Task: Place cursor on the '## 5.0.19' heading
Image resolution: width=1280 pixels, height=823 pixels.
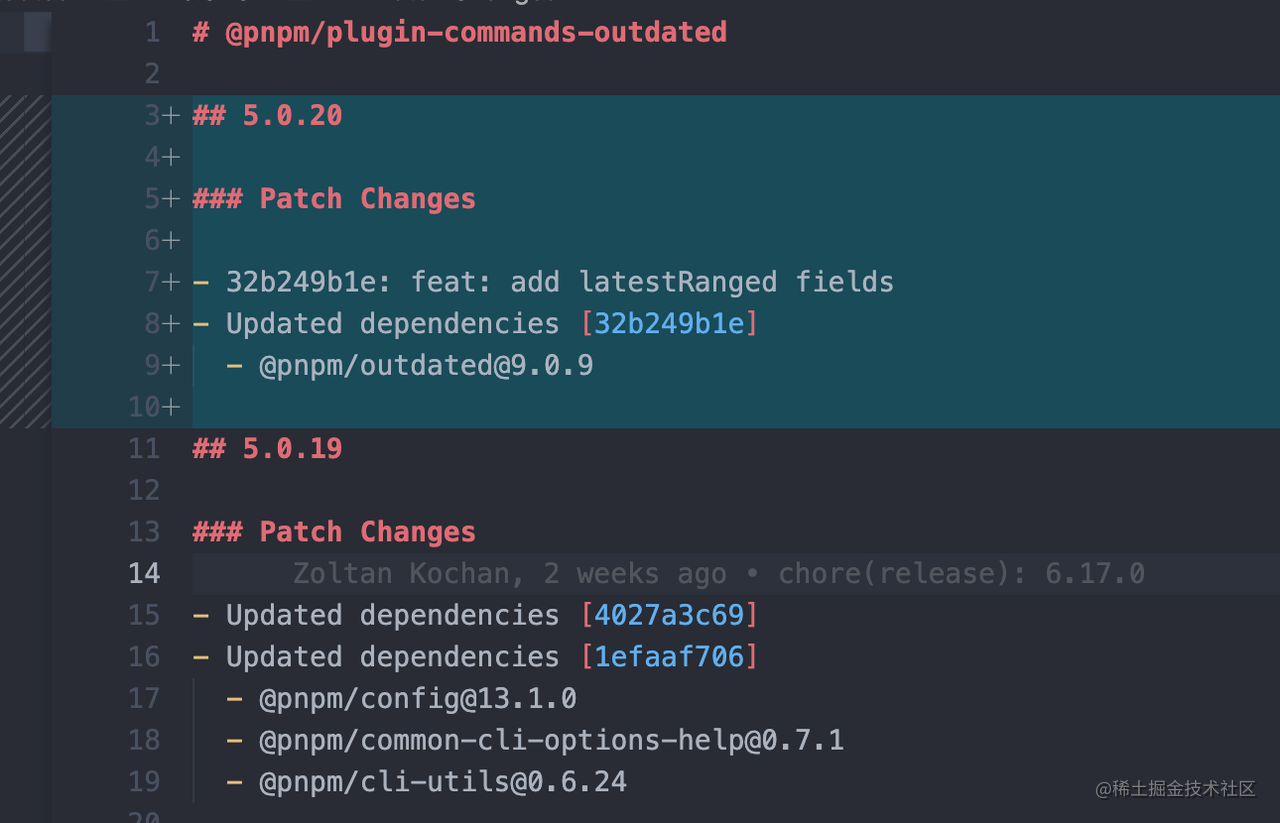Action: click(x=268, y=449)
